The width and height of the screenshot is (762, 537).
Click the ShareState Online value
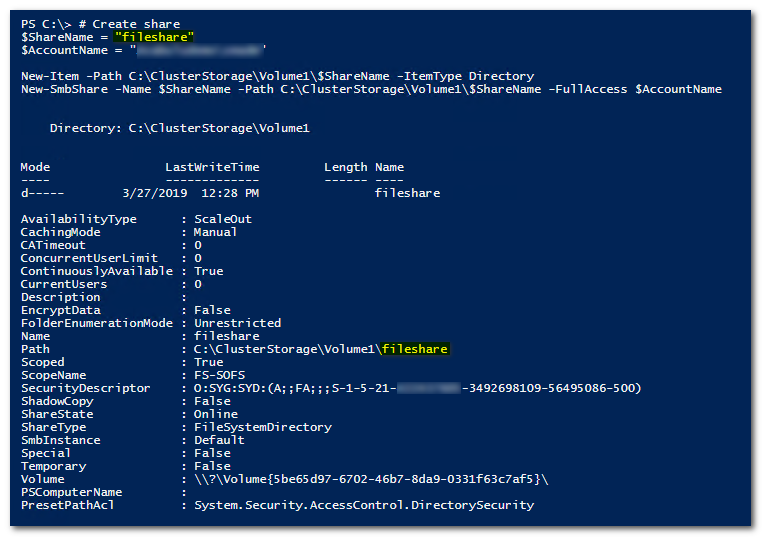(216, 414)
